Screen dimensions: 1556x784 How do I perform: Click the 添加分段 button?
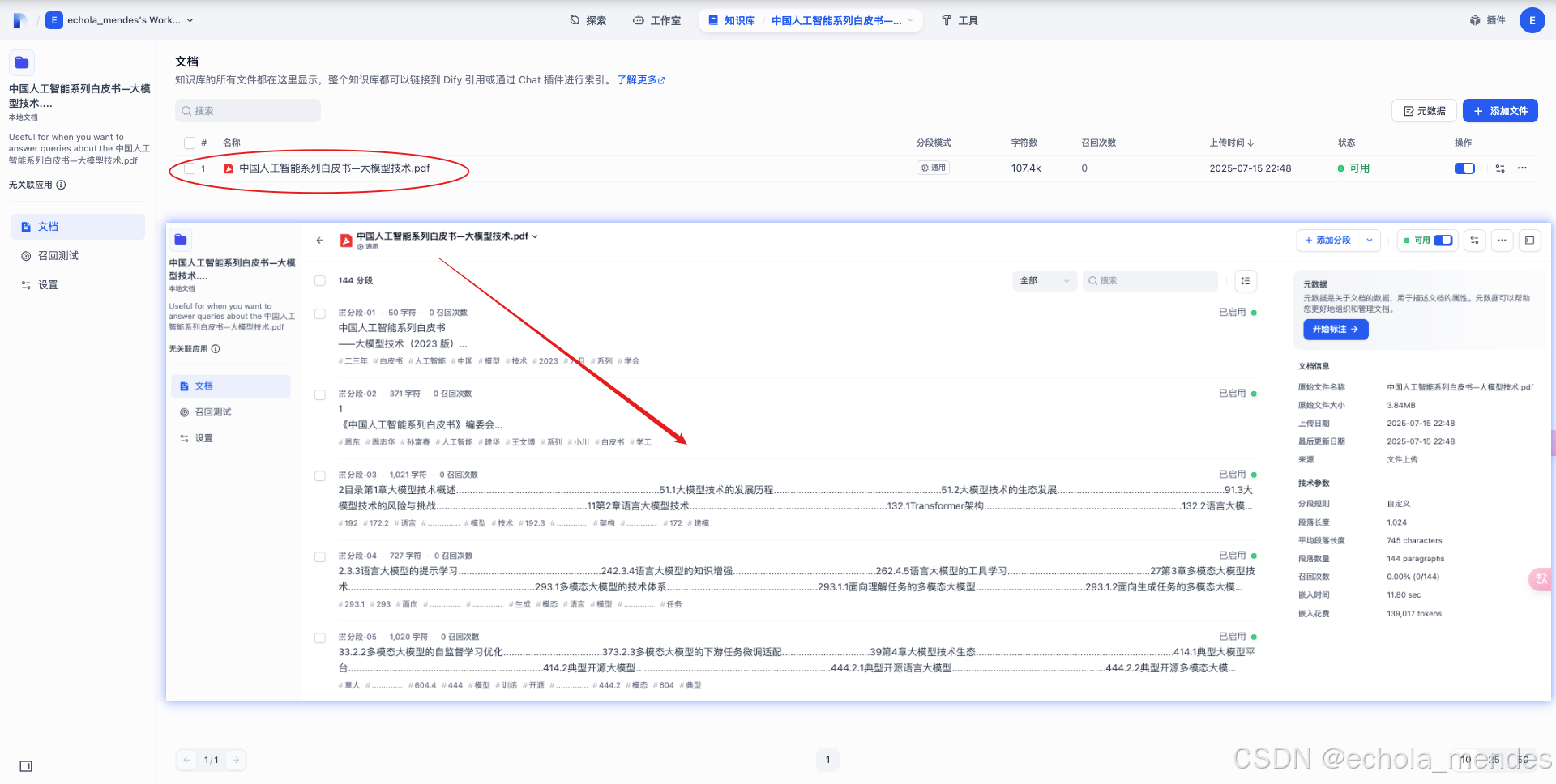(1327, 241)
